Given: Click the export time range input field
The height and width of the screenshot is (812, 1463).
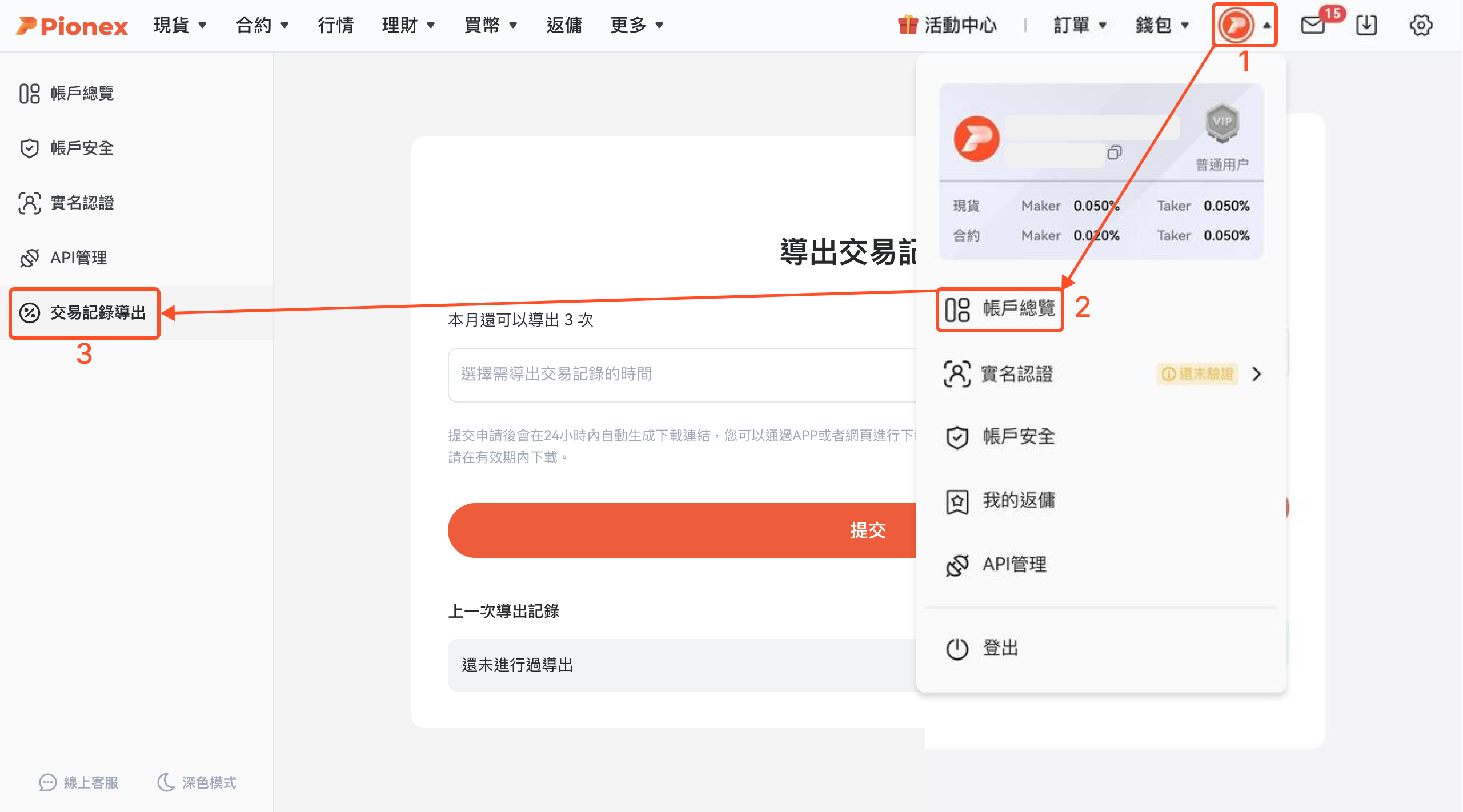Looking at the screenshot, I should pos(682,375).
